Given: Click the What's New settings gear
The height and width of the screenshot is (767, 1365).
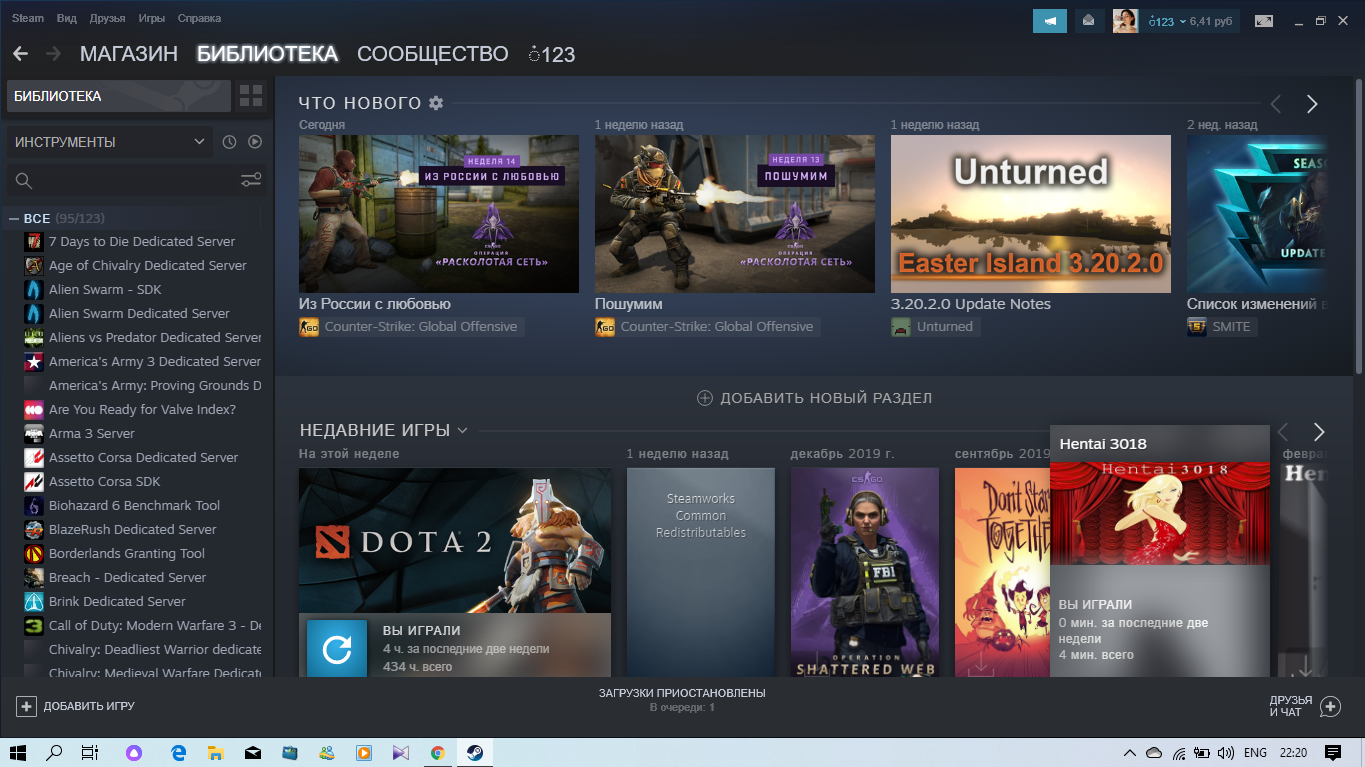Looking at the screenshot, I should [435, 103].
